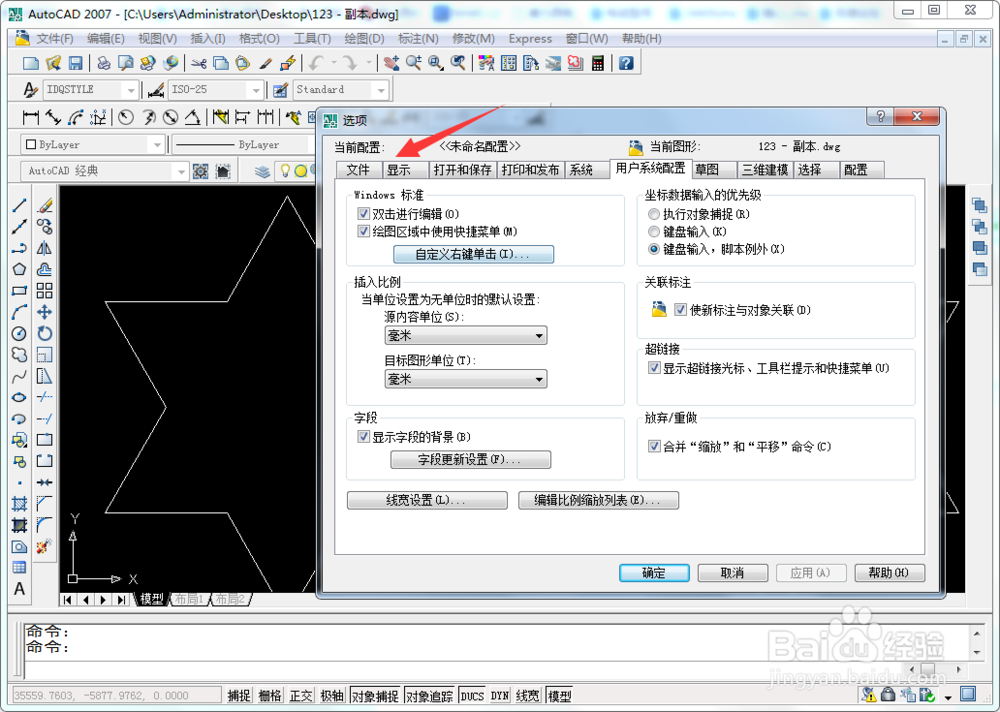Select the Mirror modify tool
The height and width of the screenshot is (712, 1000).
coord(45,248)
